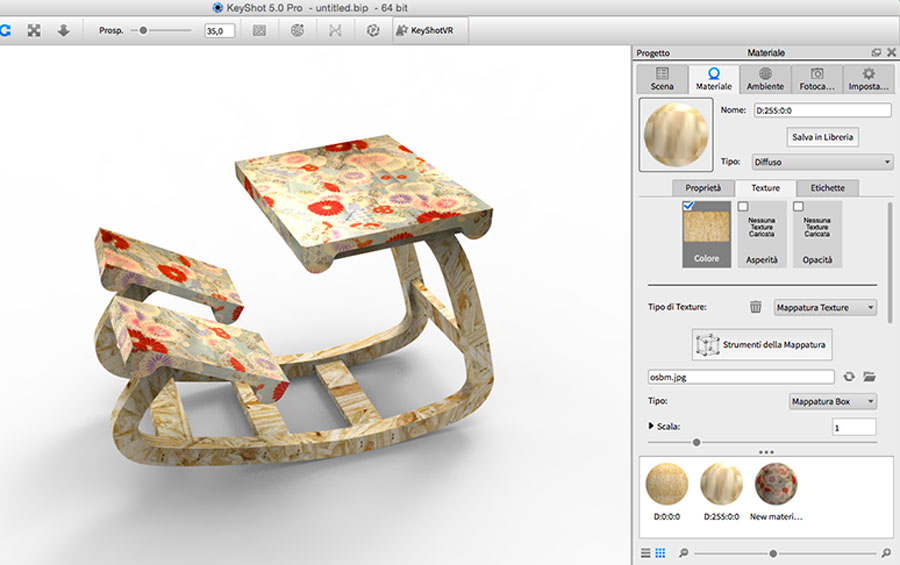Expand the Scala disclosure triangle

tap(650, 426)
